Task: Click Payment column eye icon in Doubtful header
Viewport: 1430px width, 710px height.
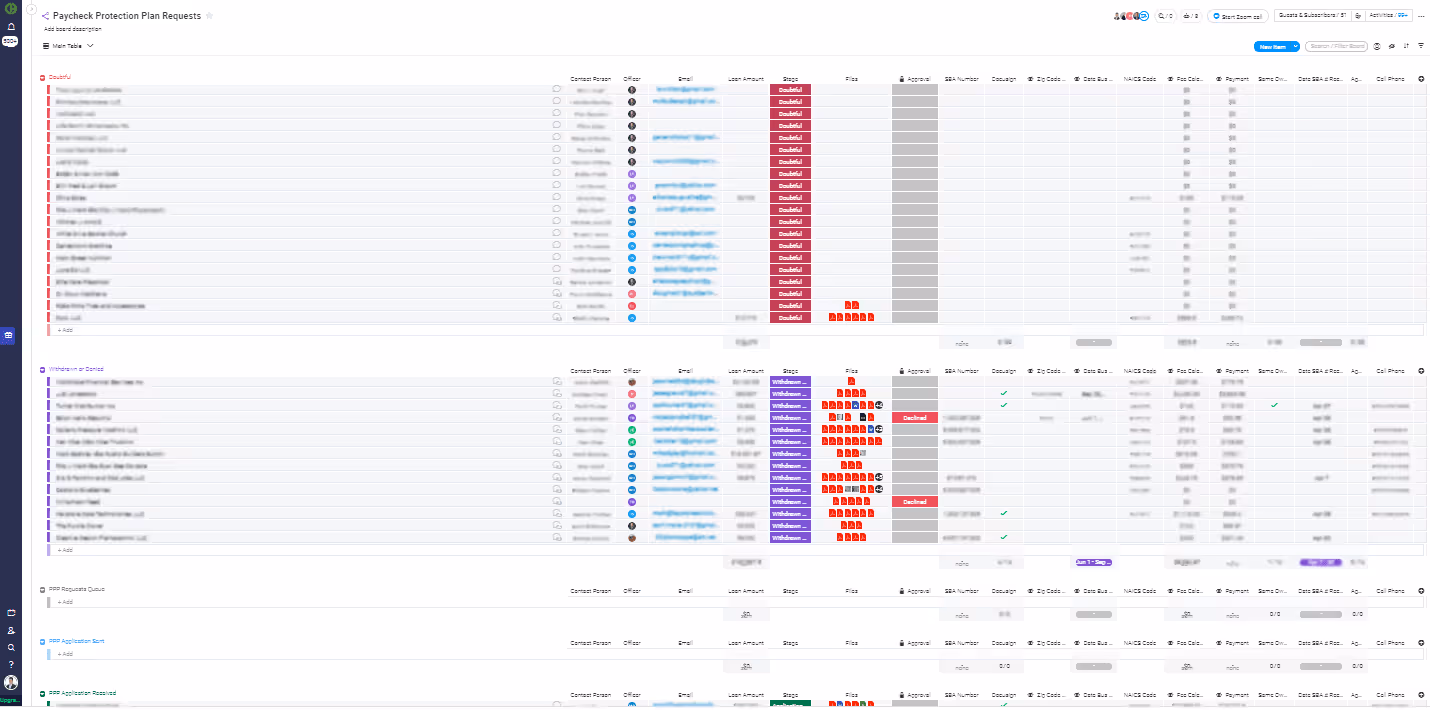Action: pos(1220,78)
